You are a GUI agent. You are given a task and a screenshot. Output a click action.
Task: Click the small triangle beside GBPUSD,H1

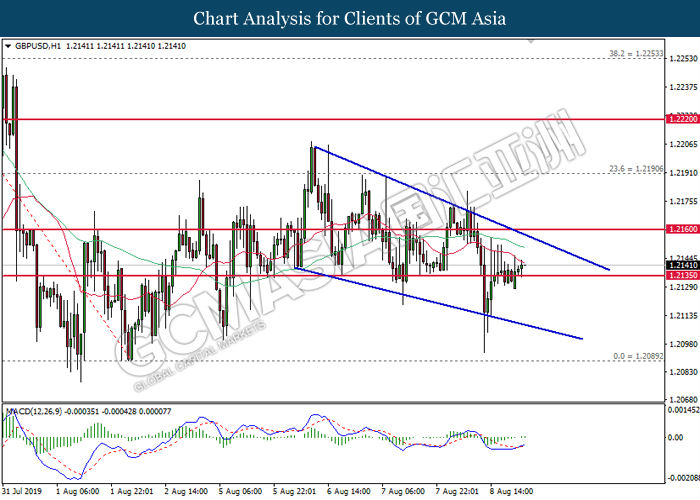pyautogui.click(x=8, y=46)
